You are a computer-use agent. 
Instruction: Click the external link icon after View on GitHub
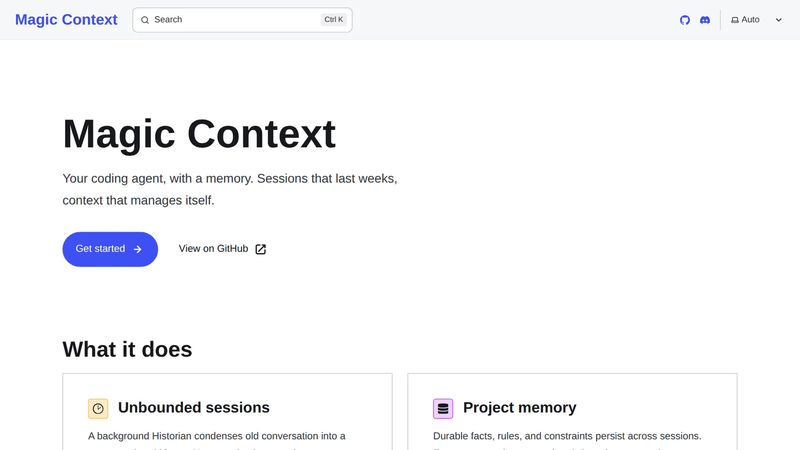click(x=261, y=249)
